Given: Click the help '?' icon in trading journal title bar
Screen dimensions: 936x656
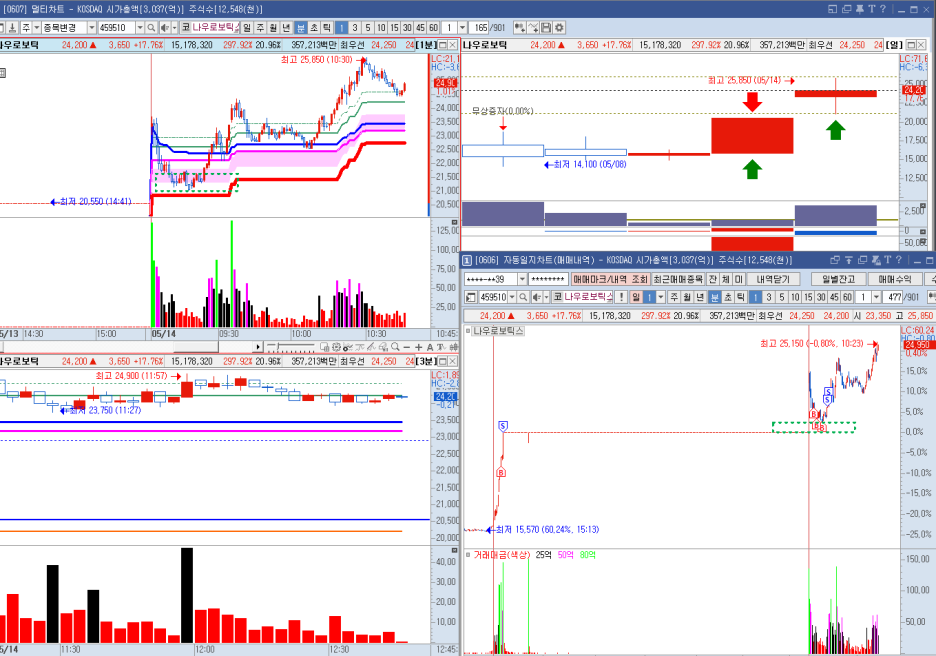Looking at the screenshot, I should 898,260.
